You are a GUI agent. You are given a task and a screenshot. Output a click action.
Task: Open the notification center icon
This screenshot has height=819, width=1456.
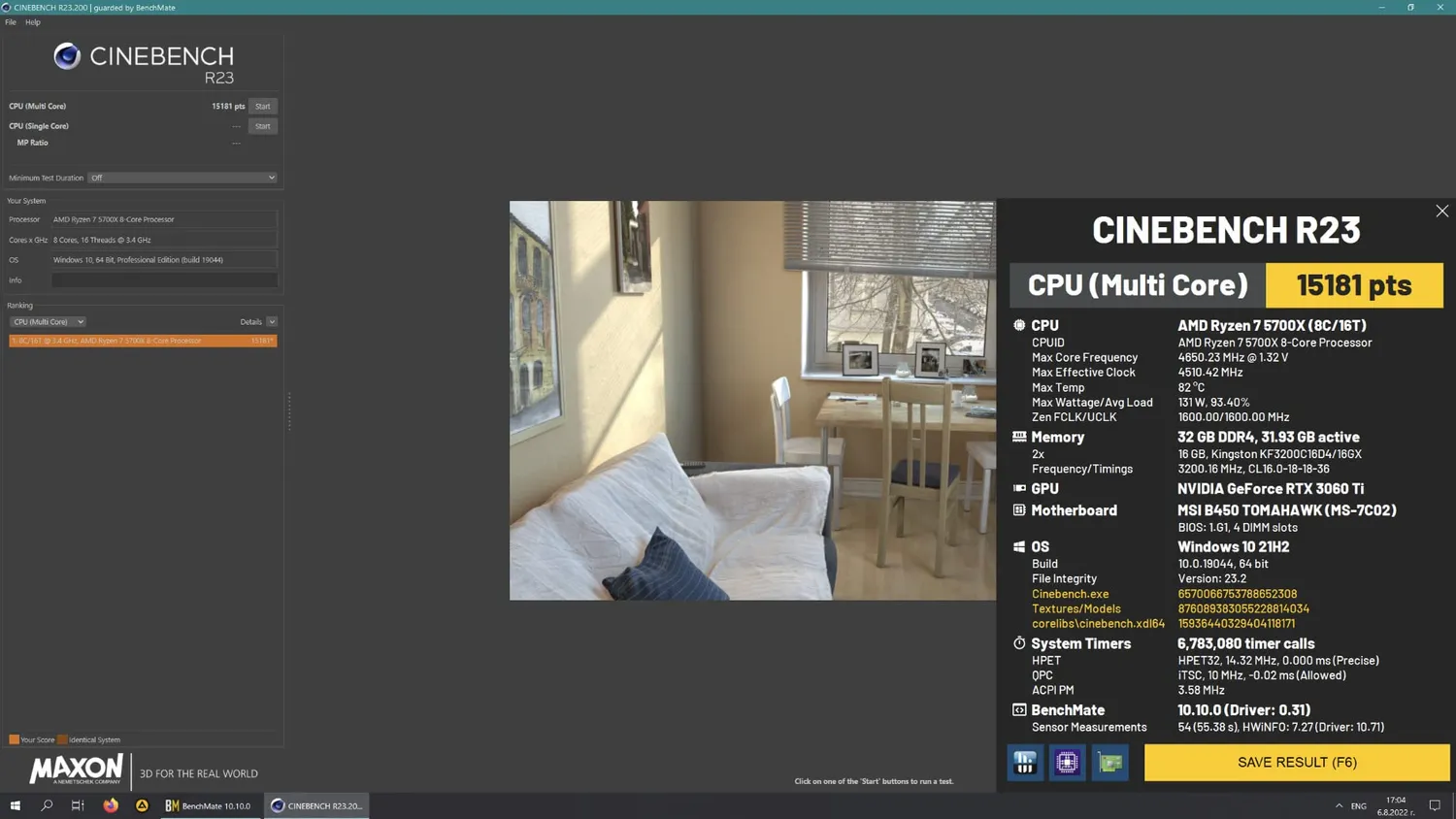tap(1435, 805)
